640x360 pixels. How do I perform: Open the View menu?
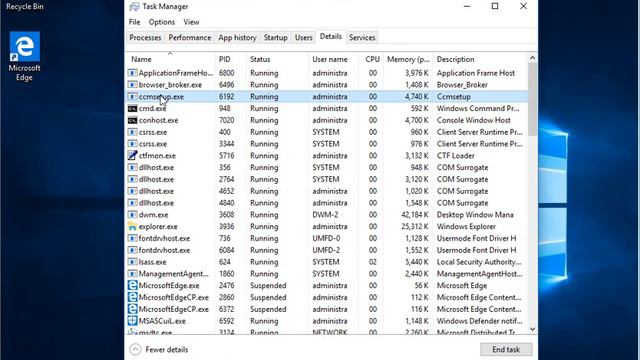(x=191, y=22)
